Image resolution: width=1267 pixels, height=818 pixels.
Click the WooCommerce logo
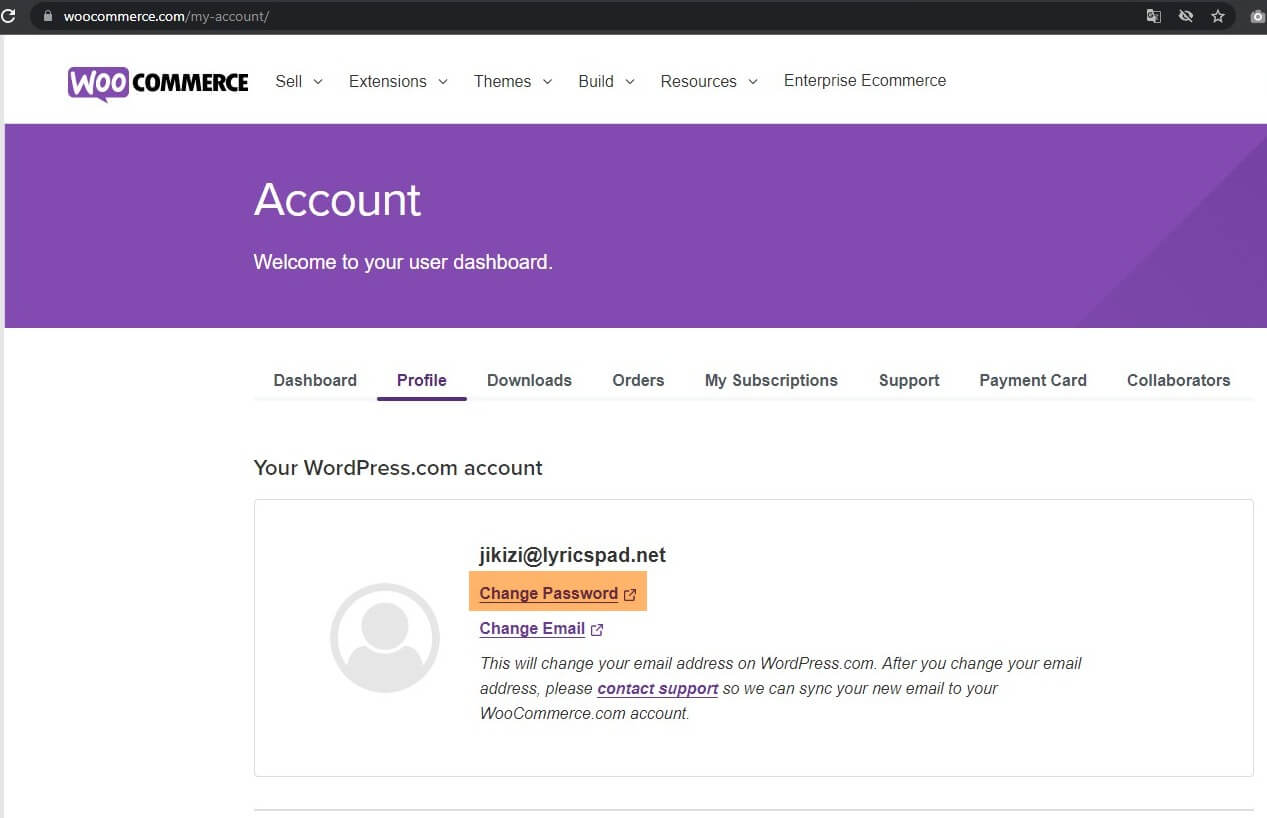coord(158,83)
